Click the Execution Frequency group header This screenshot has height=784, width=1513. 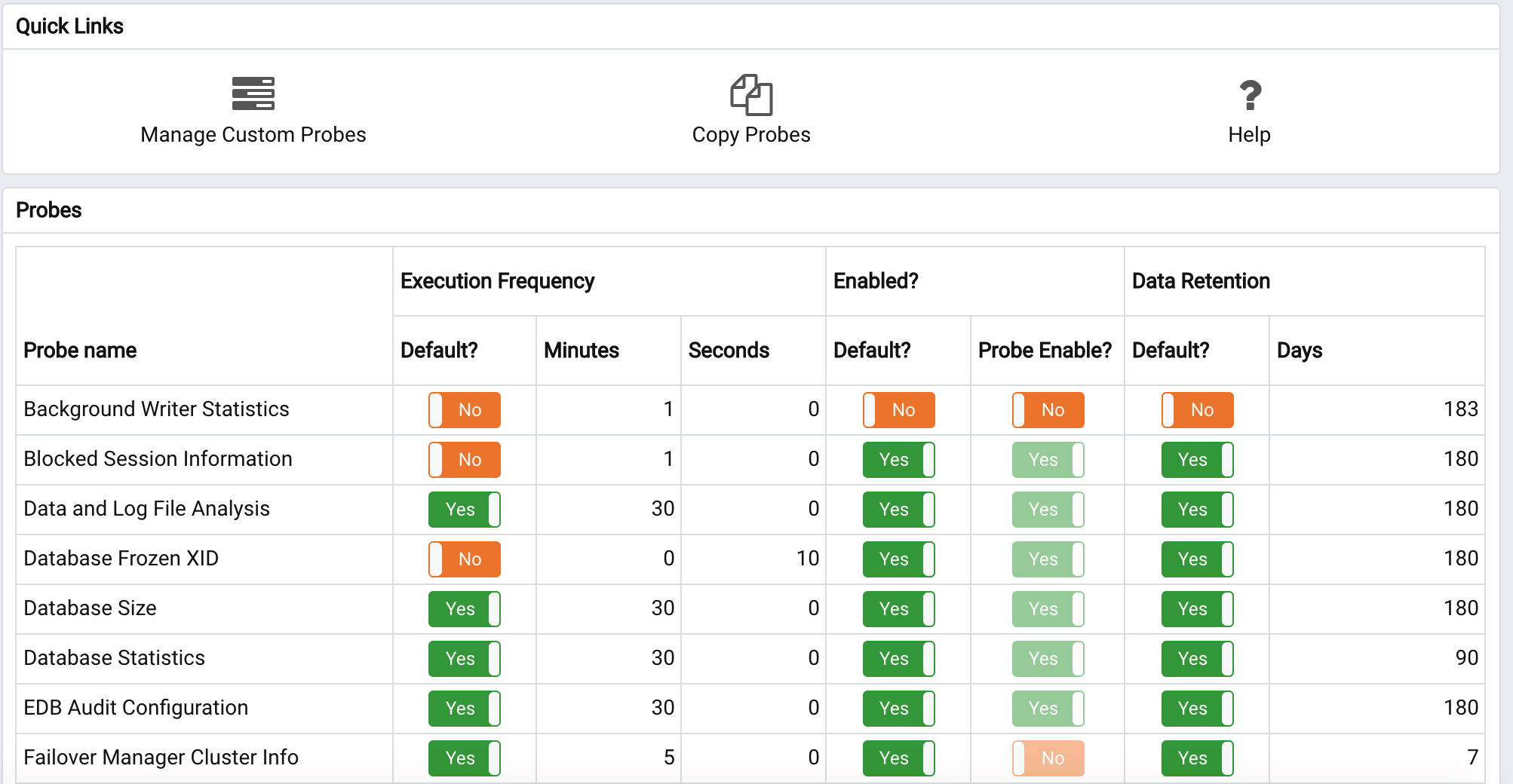[498, 281]
